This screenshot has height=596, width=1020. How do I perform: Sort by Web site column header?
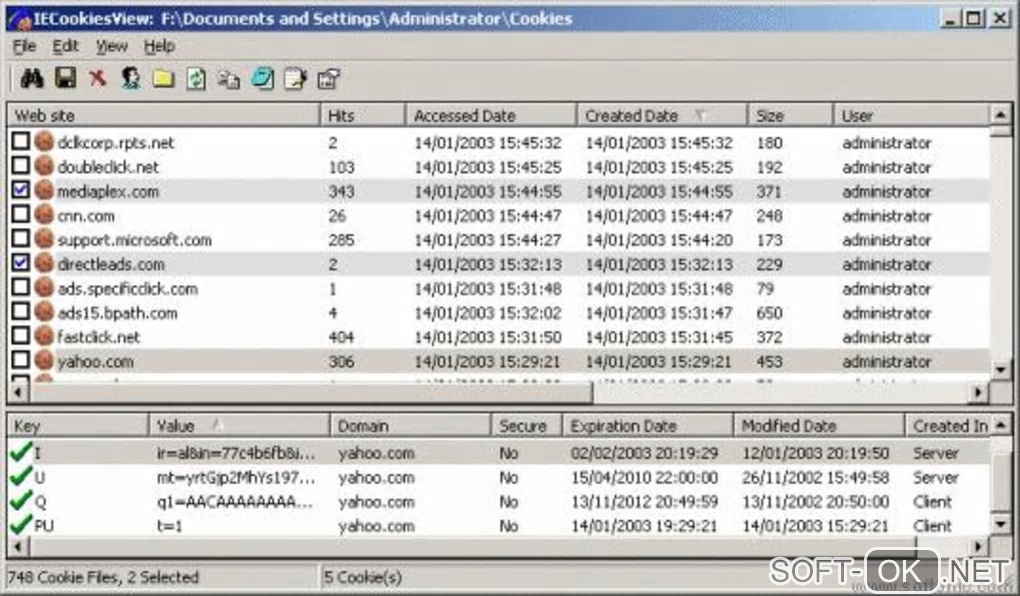click(x=163, y=116)
